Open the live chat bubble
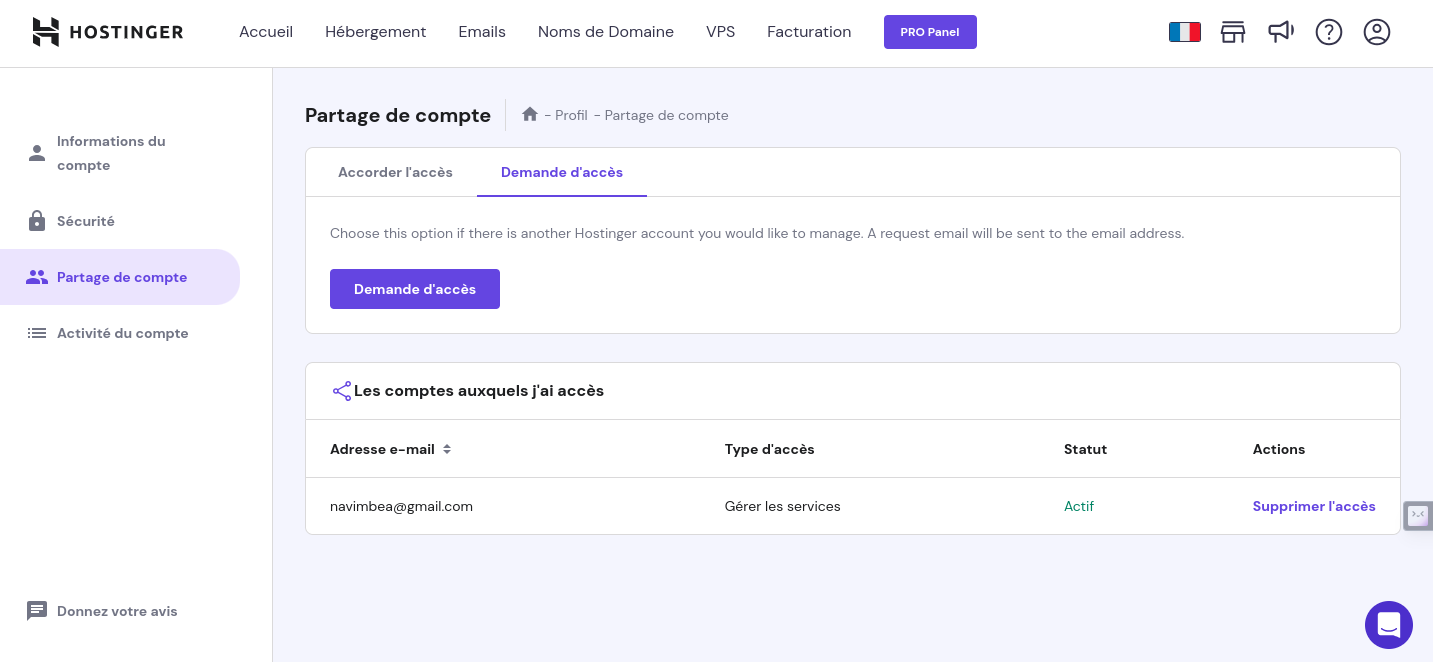Screen dimensions: 1433x662 tap(1388, 625)
